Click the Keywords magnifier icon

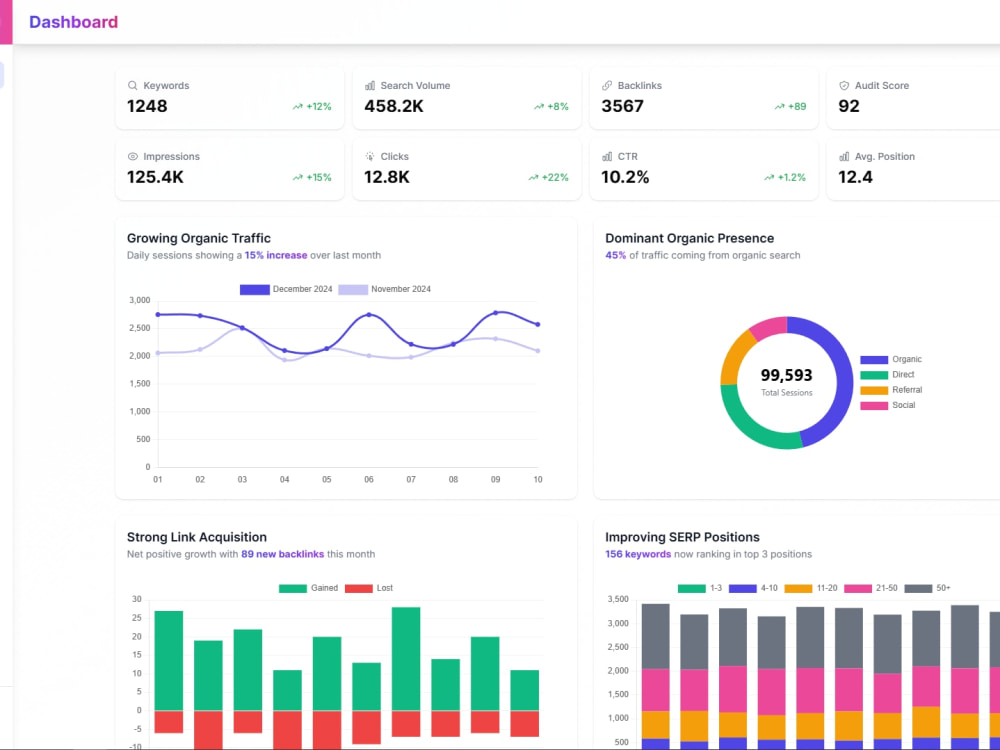click(x=133, y=85)
